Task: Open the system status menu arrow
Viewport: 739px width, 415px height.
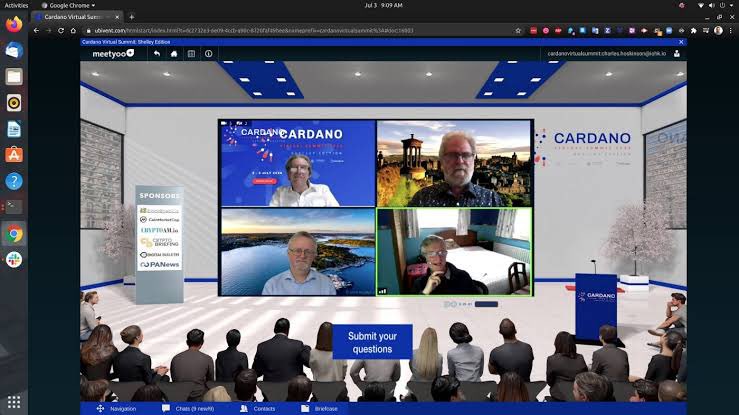Action: tap(732, 5)
